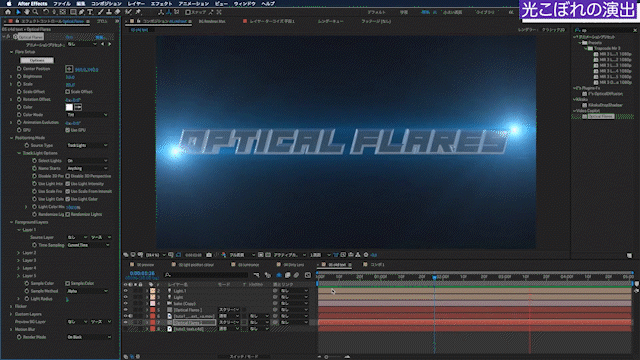Select the Roto Brush tool
Image resolution: width=640 pixels, height=360 pixels.
click(x=129, y=12)
